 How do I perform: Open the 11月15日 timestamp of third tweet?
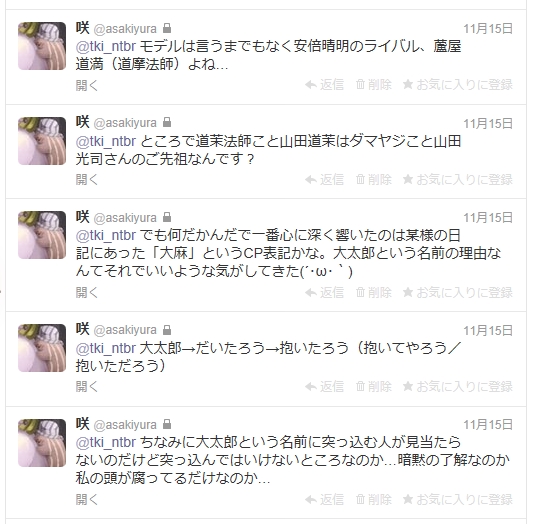488,217
